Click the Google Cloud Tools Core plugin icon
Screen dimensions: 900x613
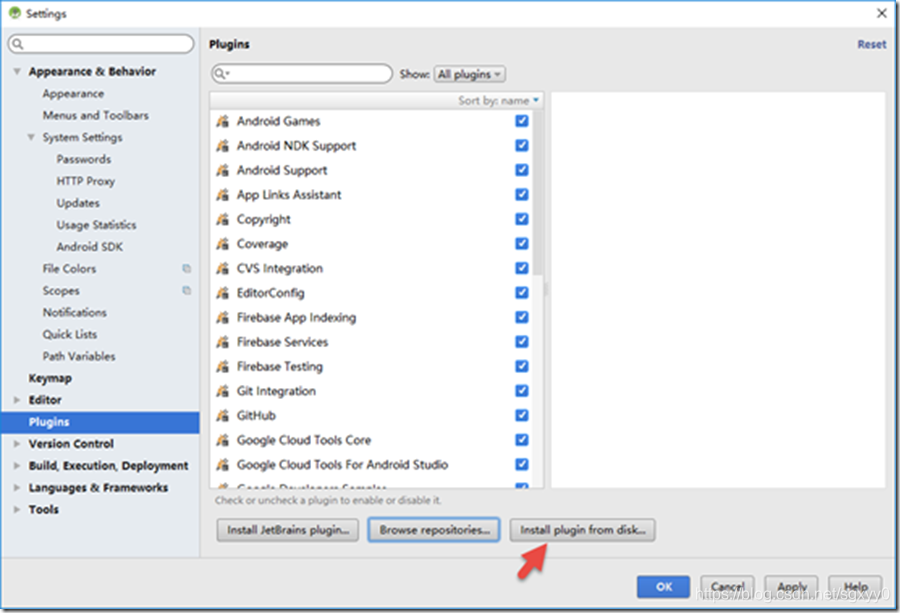[223, 440]
